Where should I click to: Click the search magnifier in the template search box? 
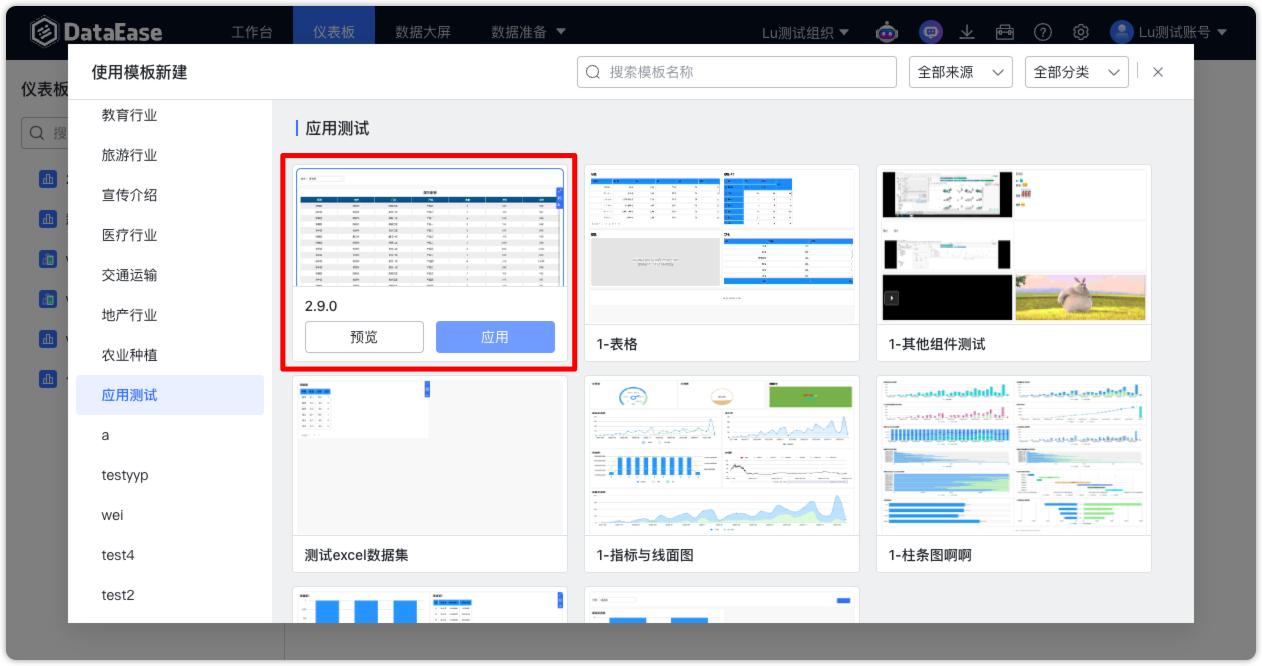pos(593,71)
